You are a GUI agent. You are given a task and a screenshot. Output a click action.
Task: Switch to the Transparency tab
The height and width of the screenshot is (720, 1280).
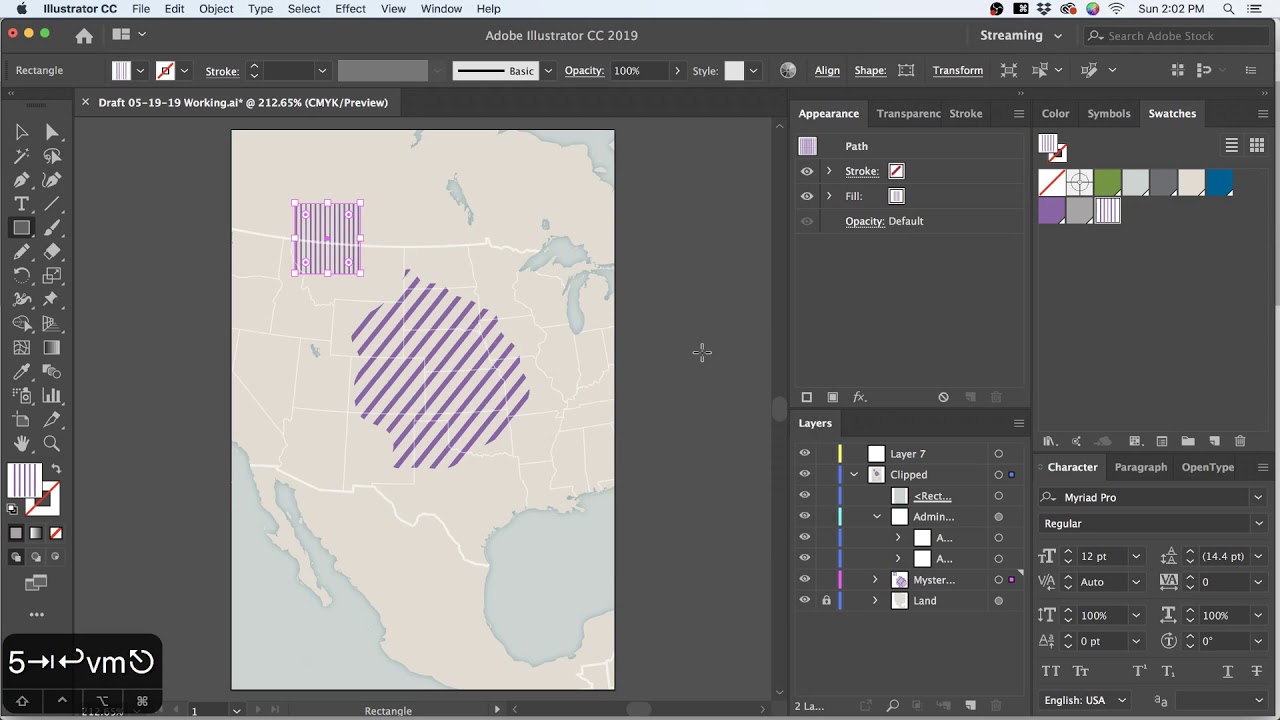pos(908,113)
